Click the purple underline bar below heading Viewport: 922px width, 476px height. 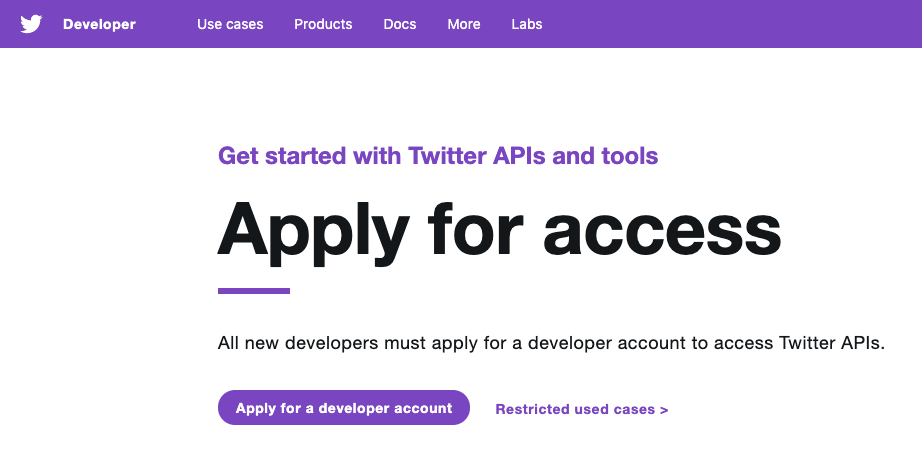[x=254, y=291]
